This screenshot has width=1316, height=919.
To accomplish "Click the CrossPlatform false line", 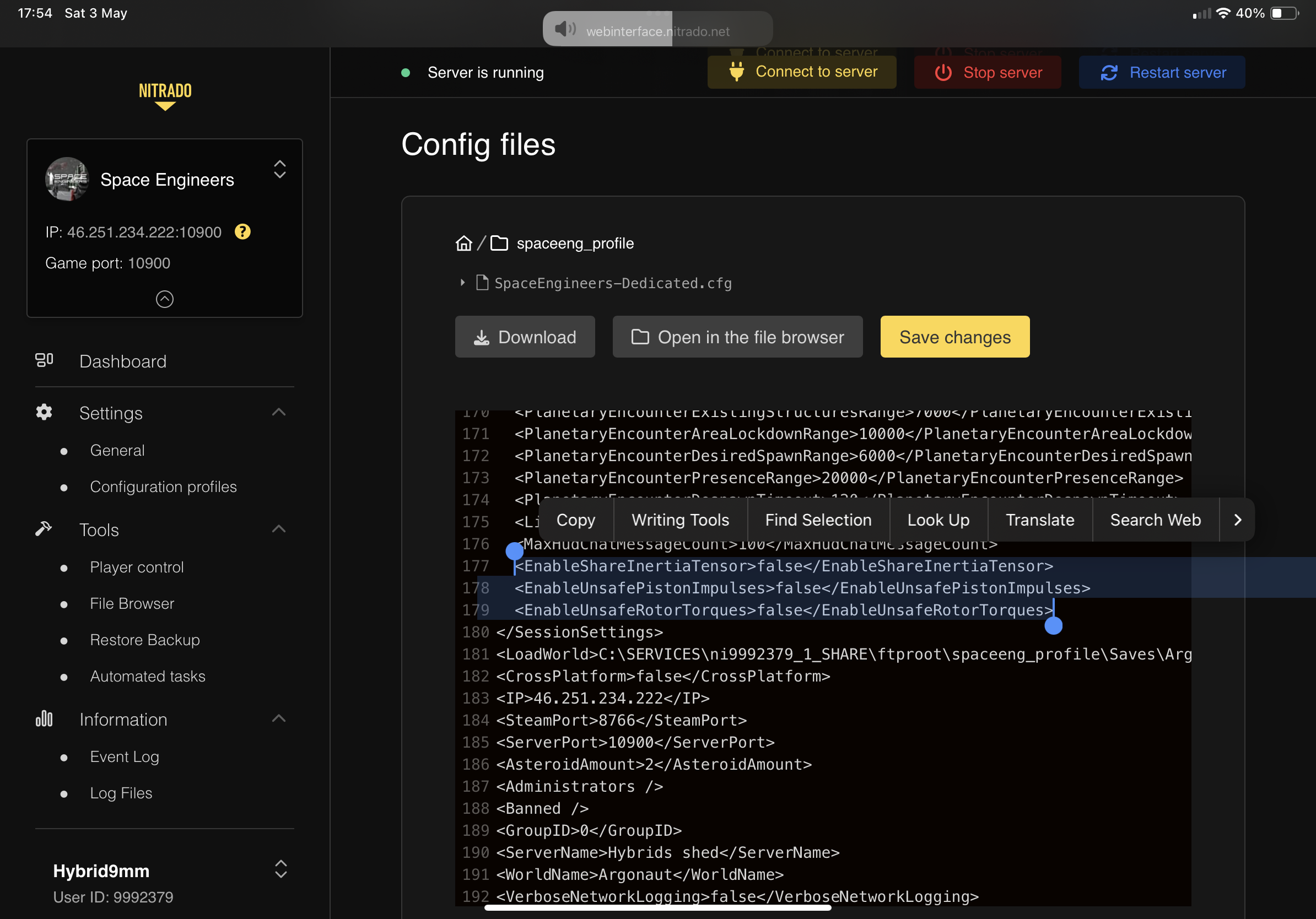I will click(x=663, y=676).
